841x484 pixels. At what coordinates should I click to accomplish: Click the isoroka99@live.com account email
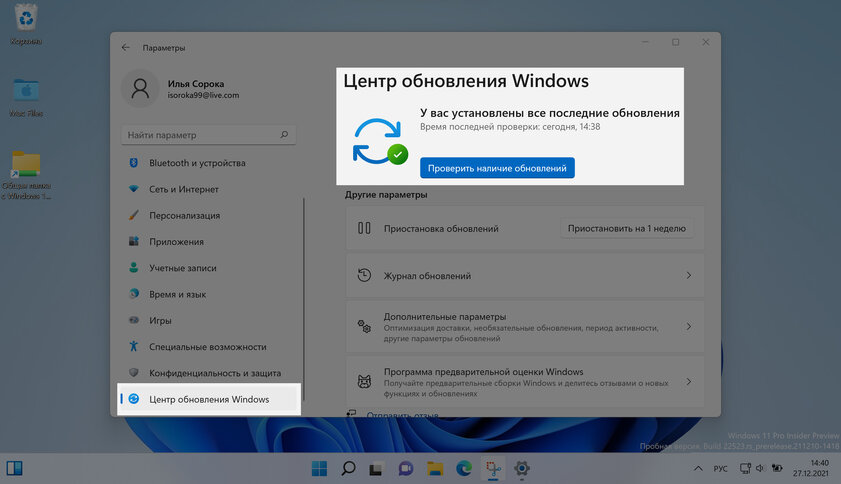tap(203, 95)
